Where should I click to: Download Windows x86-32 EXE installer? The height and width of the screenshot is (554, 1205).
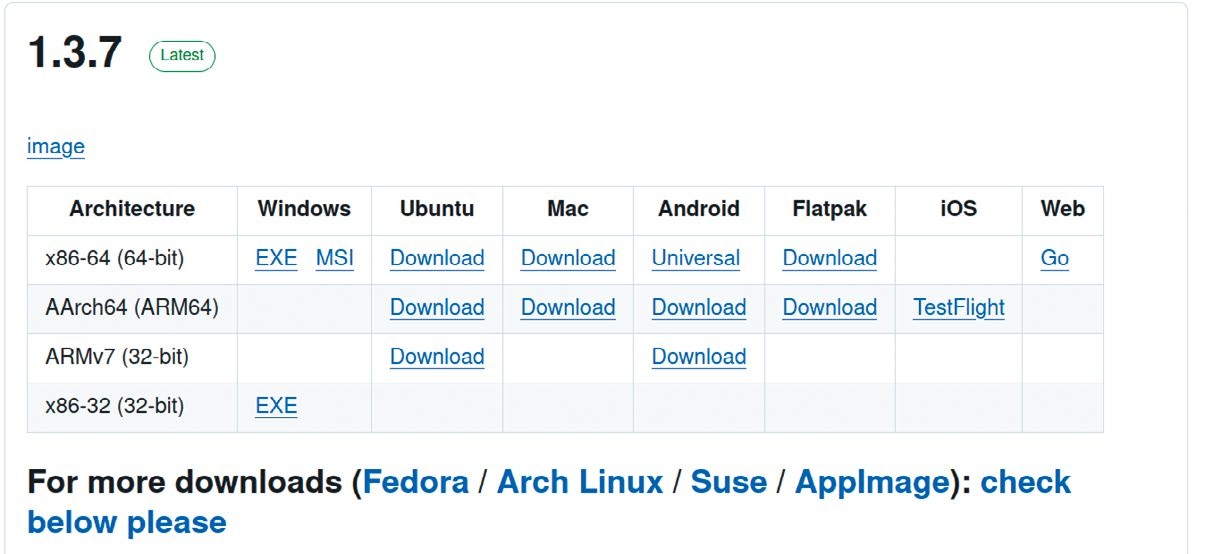click(x=276, y=406)
